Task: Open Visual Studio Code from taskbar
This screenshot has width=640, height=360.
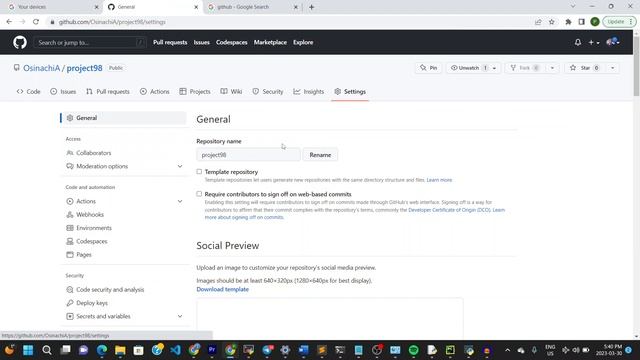Action: pyautogui.click(x=176, y=350)
